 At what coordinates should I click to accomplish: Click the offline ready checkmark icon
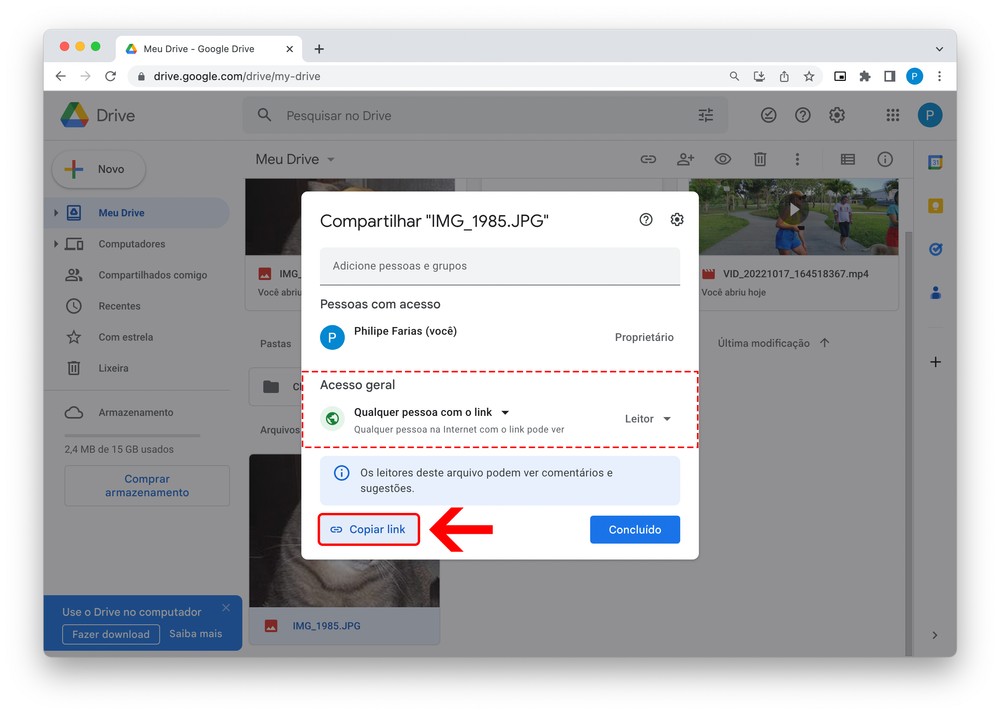[x=768, y=115]
